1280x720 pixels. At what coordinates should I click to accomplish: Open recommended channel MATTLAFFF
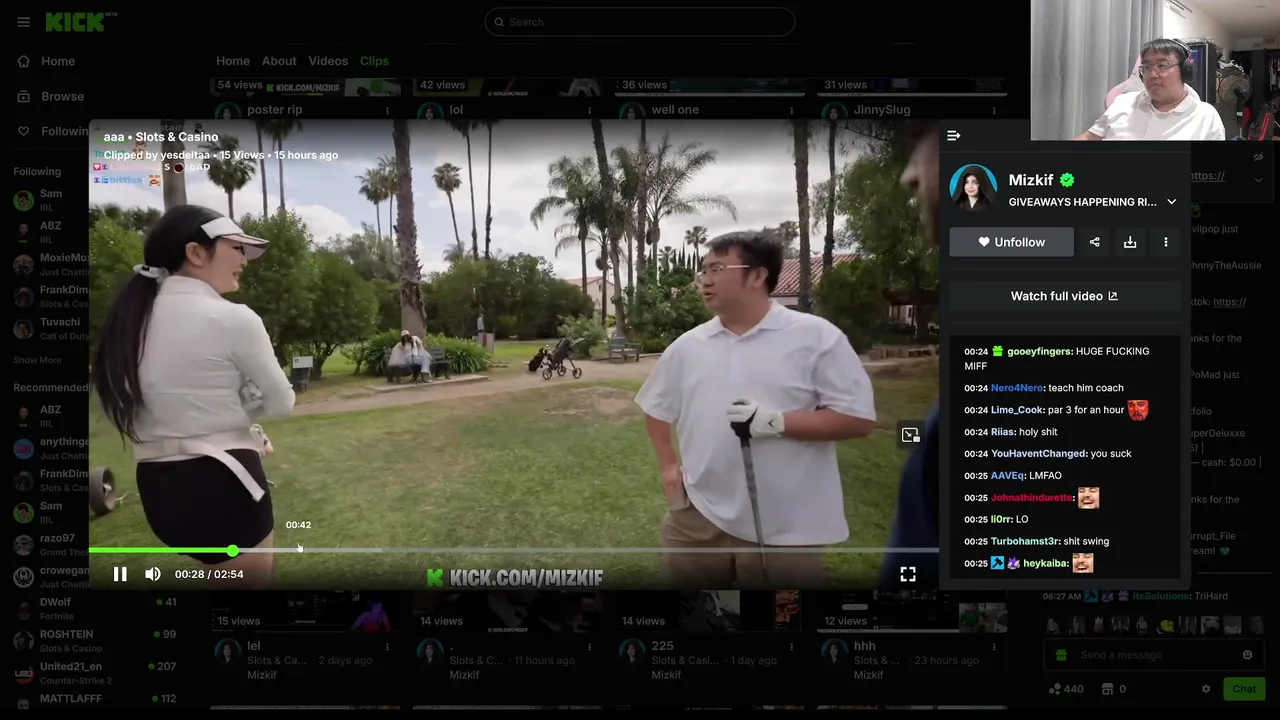[95, 703]
